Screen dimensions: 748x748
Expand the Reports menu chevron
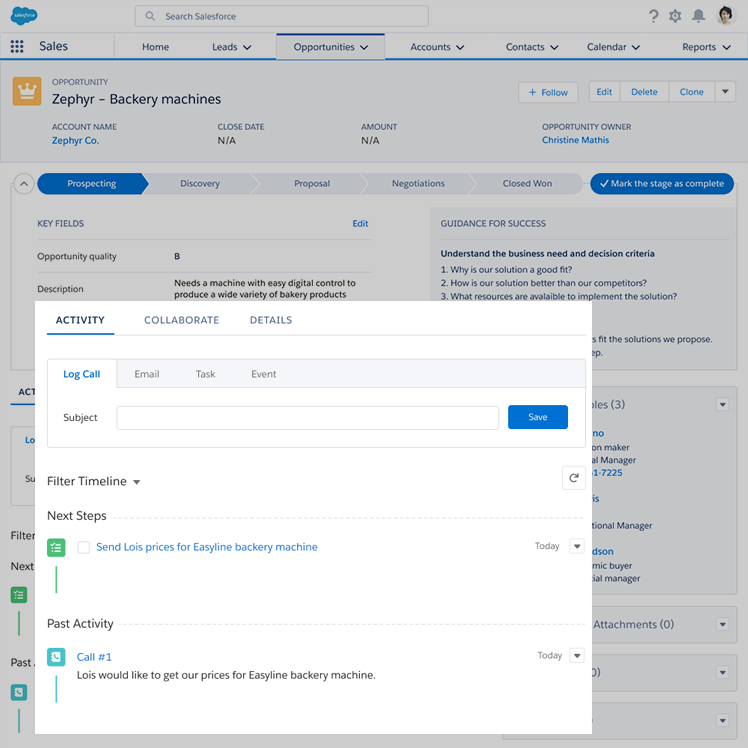(x=727, y=47)
